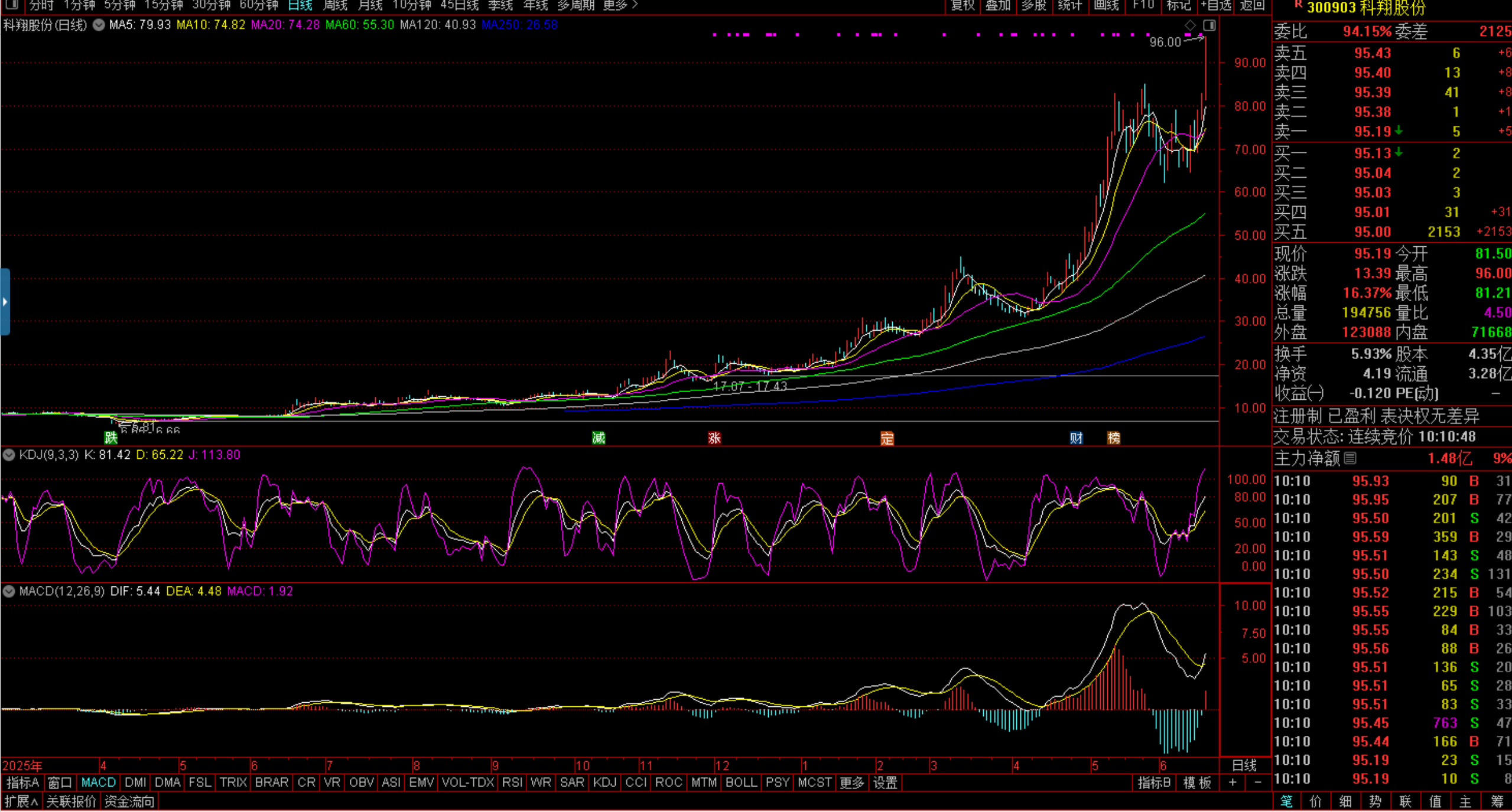Image resolution: width=1512 pixels, height=812 pixels.
Task: Click the 多股 multi-stock button
Action: tap(1034, 5)
